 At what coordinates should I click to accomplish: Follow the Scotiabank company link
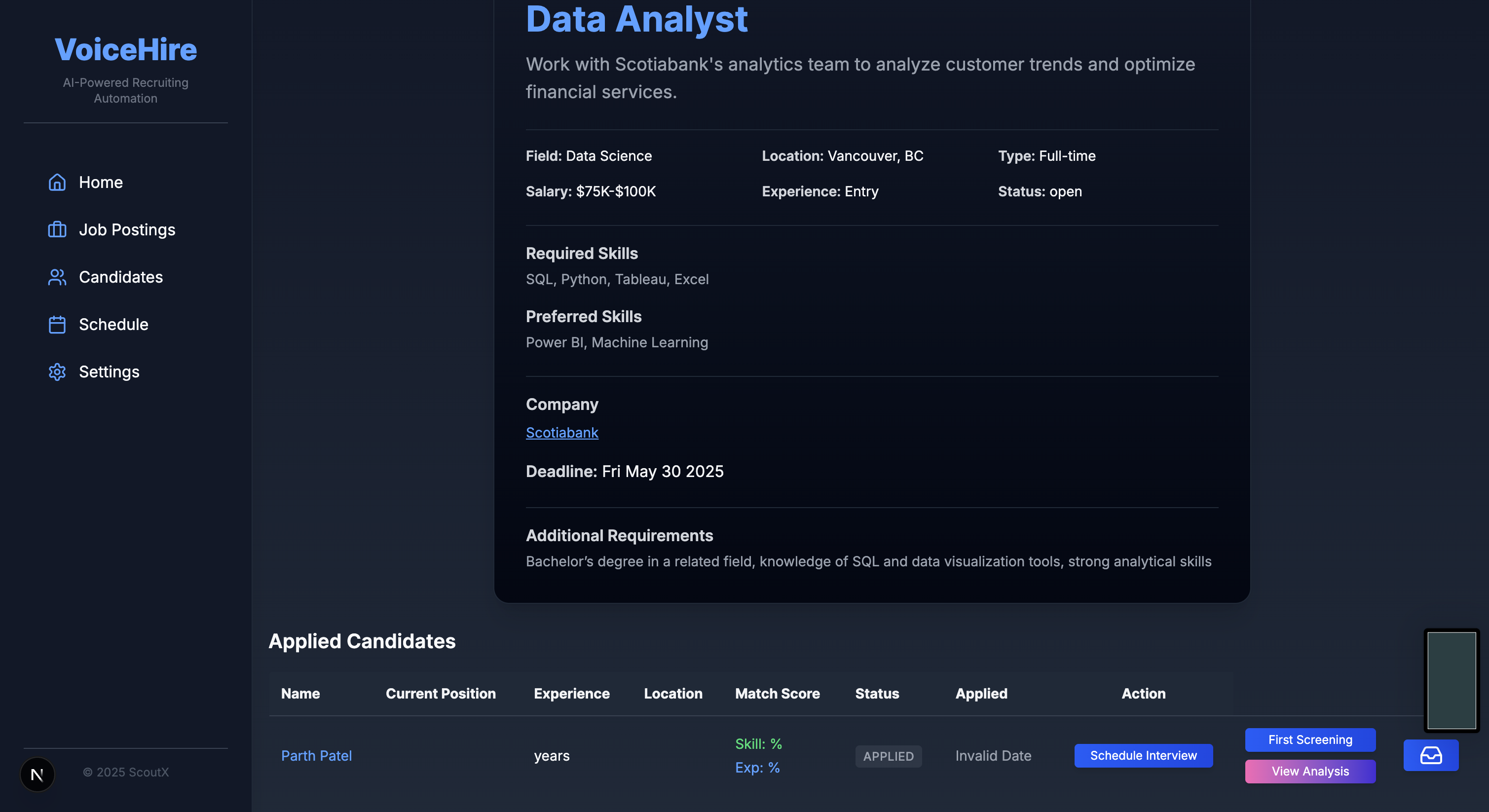561,432
